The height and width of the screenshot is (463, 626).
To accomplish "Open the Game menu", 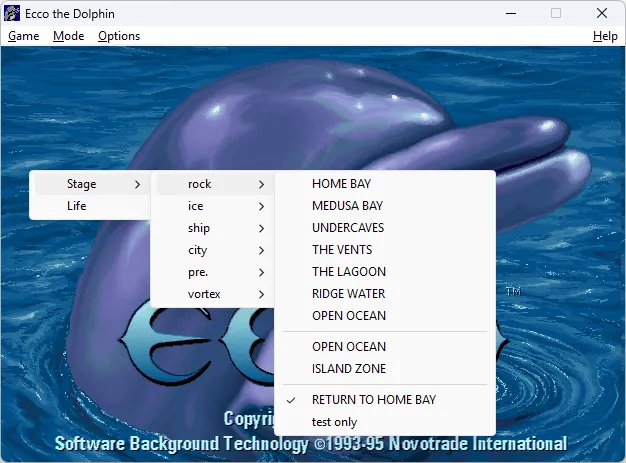I will coord(24,36).
